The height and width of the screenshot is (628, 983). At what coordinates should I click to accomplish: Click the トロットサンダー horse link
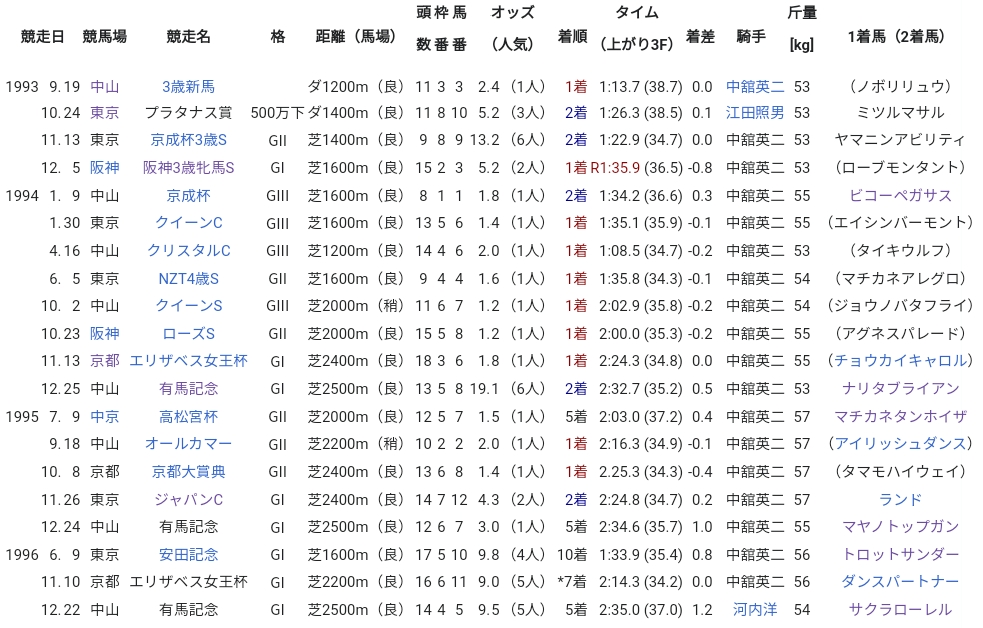pyautogui.click(x=900, y=554)
